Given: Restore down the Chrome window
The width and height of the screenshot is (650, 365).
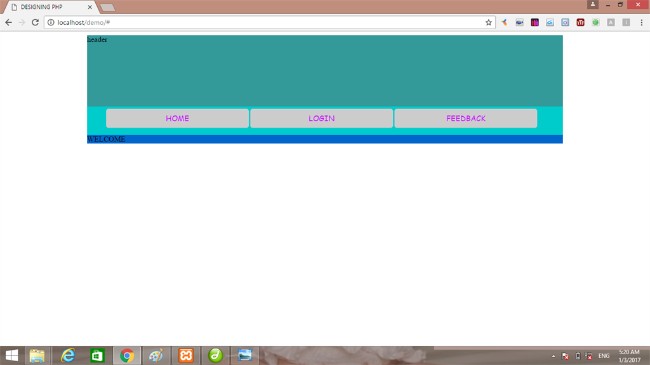Looking at the screenshot, I should click(621, 5).
